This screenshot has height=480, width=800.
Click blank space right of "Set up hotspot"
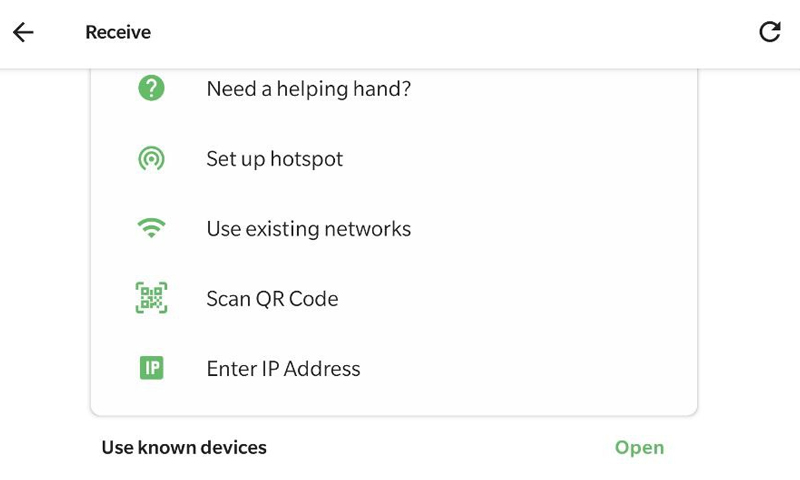click(x=520, y=159)
